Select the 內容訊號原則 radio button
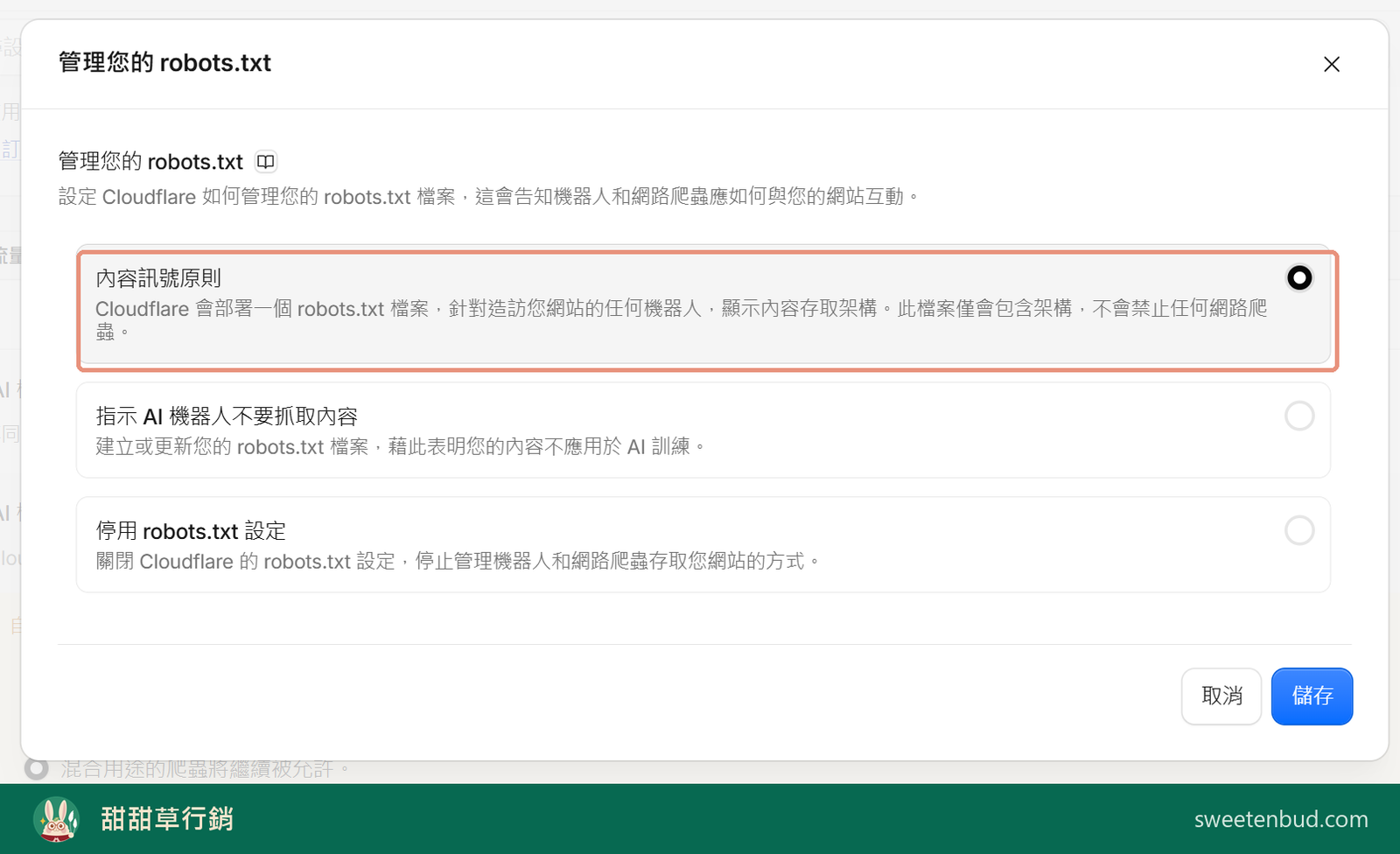 1299,277
